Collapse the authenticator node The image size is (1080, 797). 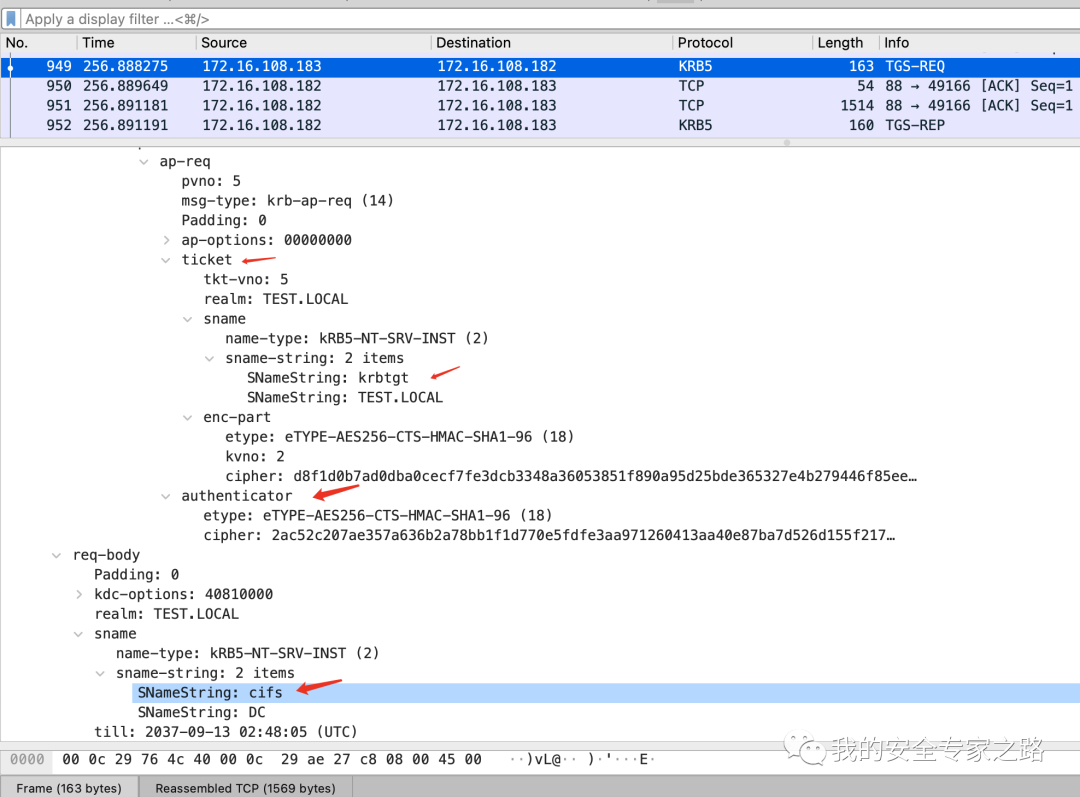coord(166,497)
